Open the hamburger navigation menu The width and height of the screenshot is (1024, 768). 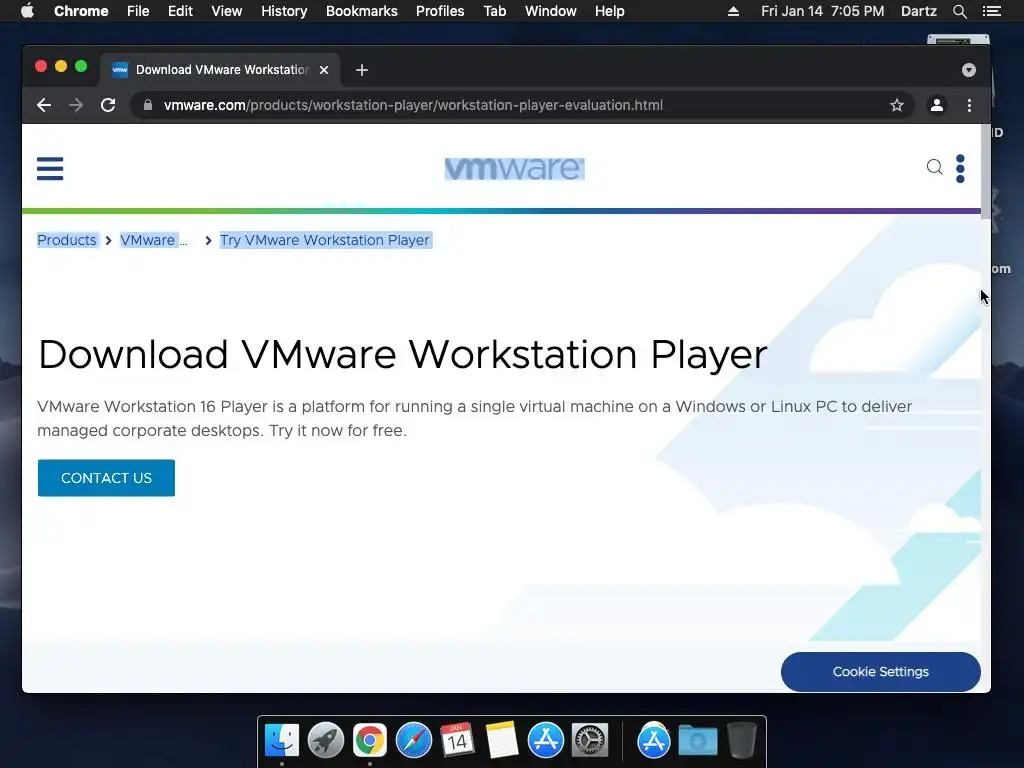[x=50, y=168]
